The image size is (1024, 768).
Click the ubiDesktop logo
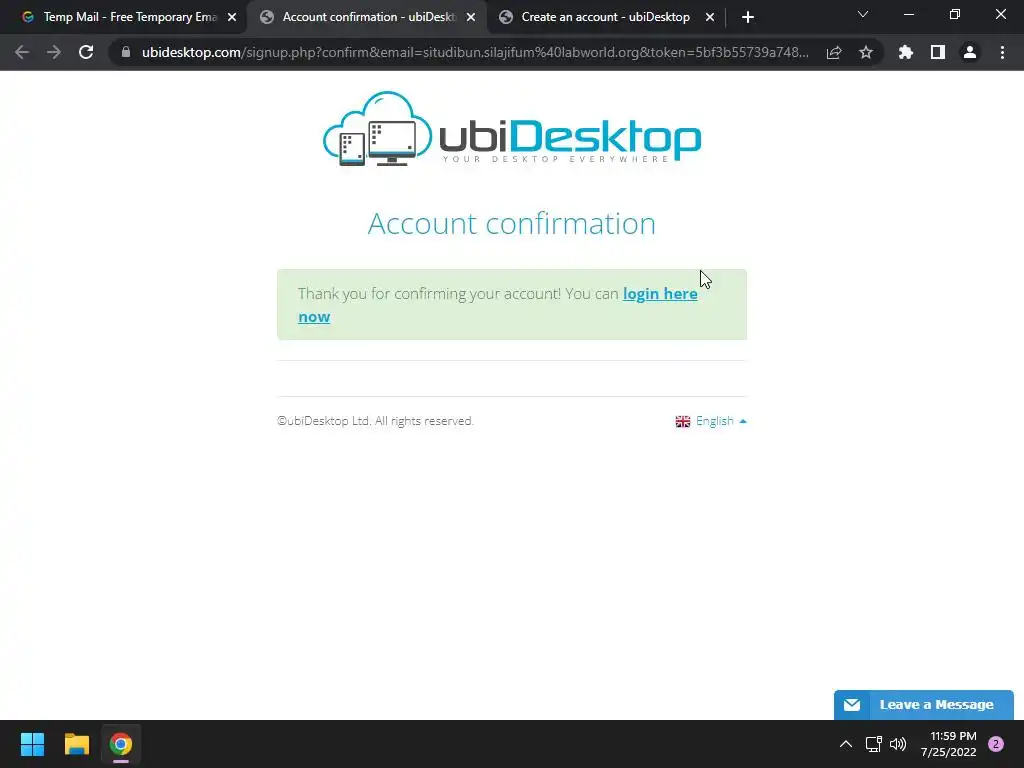point(512,129)
